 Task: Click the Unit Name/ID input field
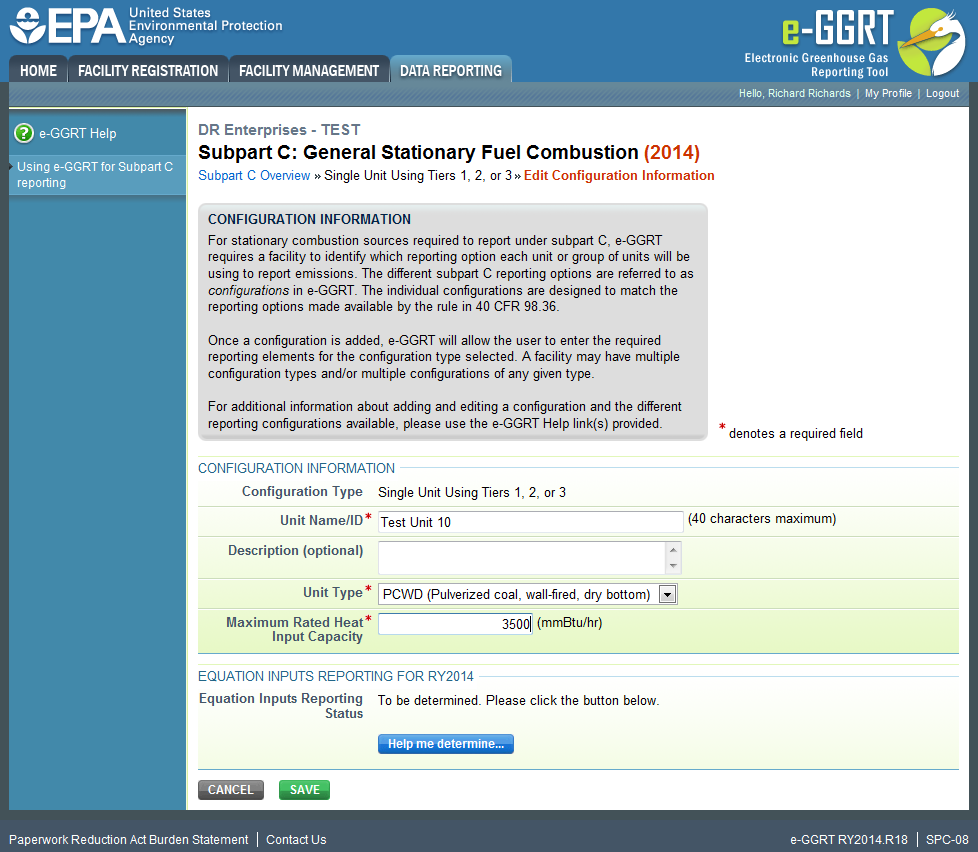point(530,522)
